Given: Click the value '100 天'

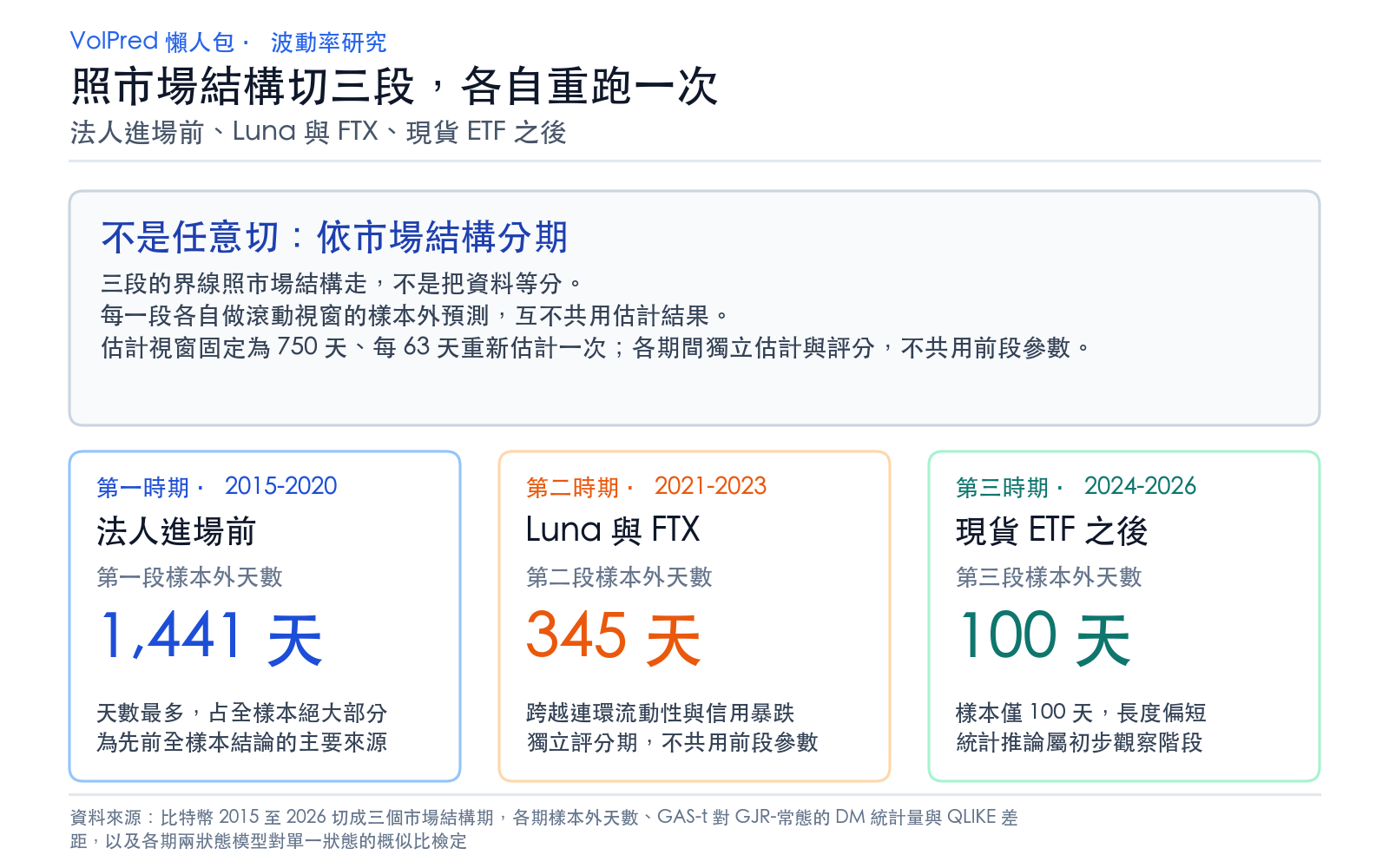Looking at the screenshot, I should (x=1045, y=638).
